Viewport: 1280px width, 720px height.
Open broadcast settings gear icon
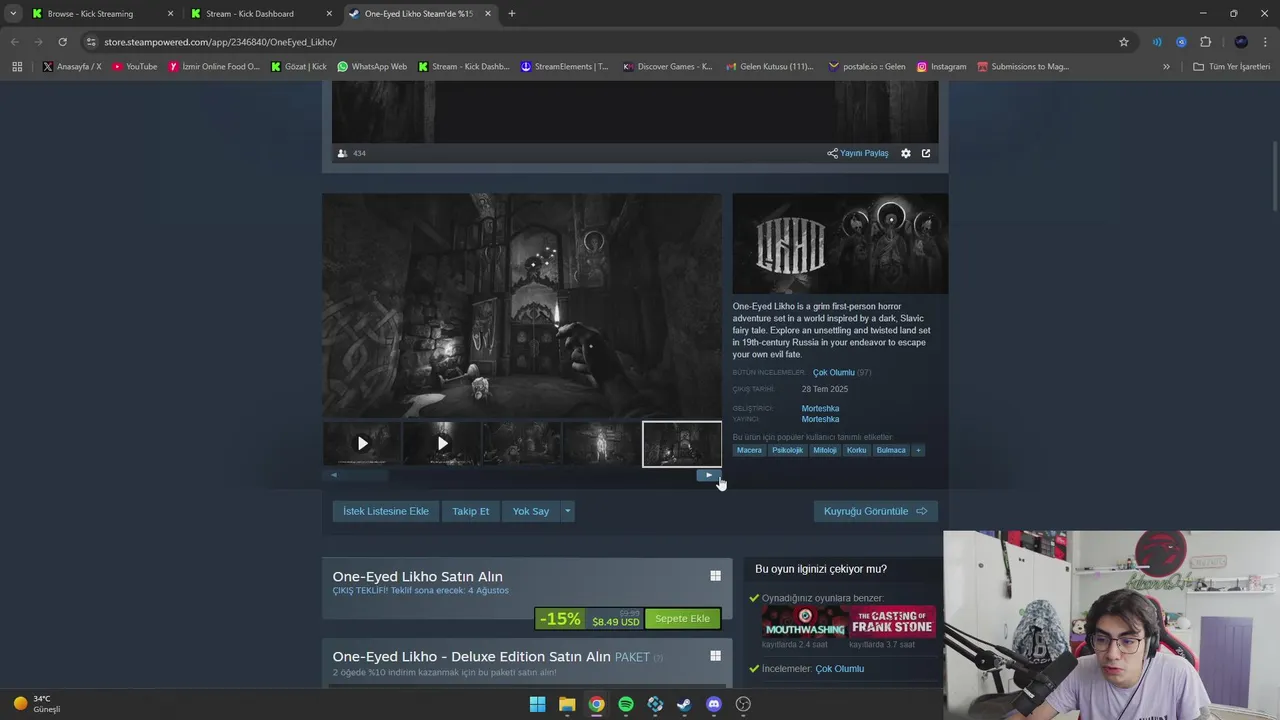click(x=906, y=153)
